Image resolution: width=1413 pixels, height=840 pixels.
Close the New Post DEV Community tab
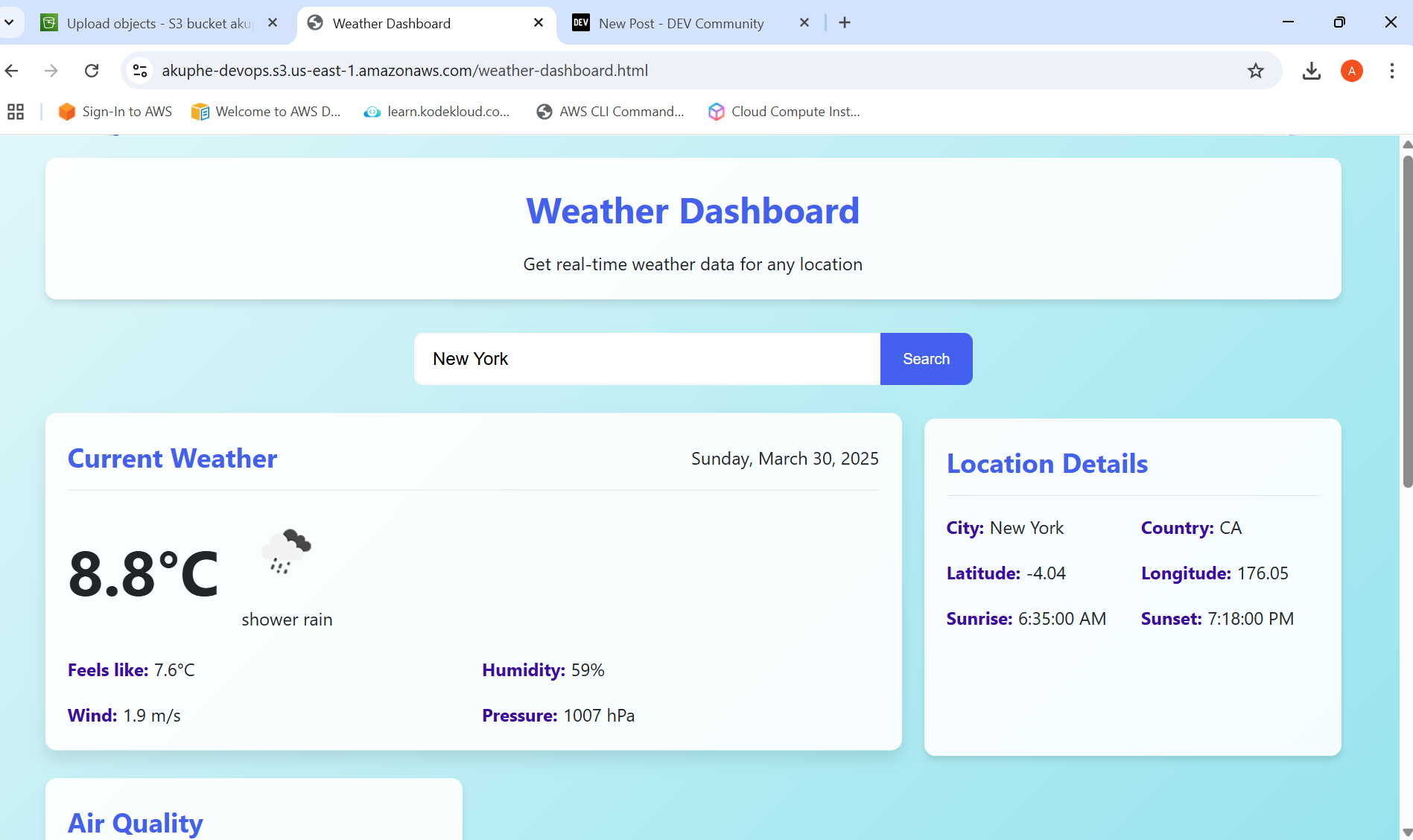click(804, 23)
